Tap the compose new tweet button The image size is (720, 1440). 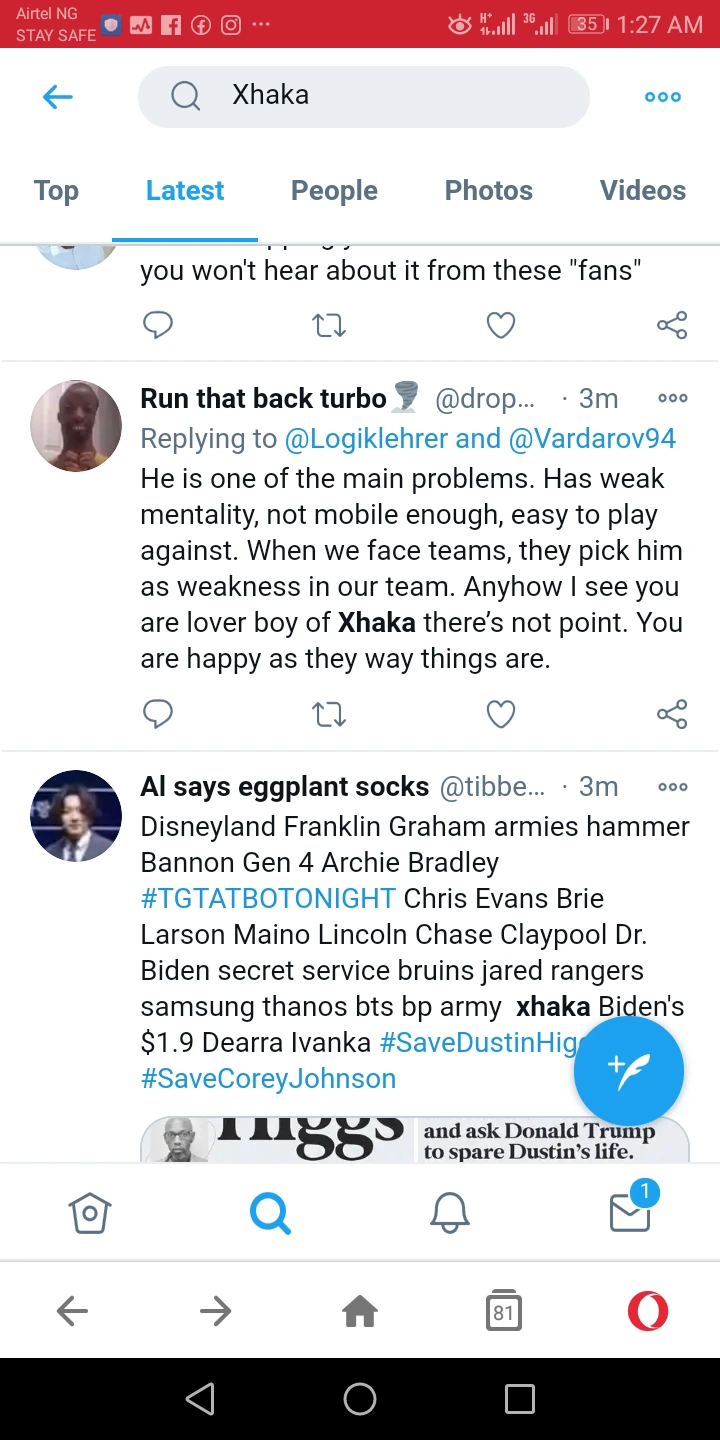pyautogui.click(x=629, y=1070)
